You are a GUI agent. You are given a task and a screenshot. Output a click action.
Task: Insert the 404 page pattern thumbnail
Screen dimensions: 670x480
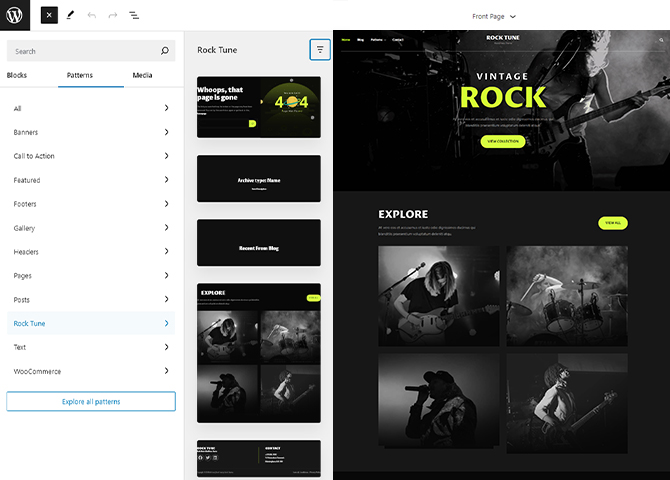[x=259, y=108]
